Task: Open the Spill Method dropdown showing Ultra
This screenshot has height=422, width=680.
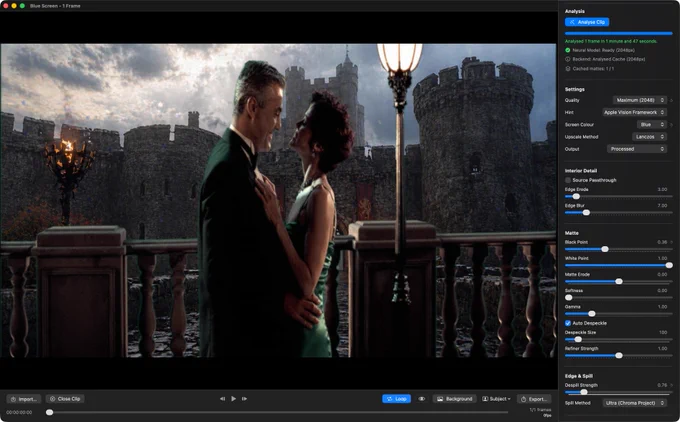Action: (x=634, y=403)
